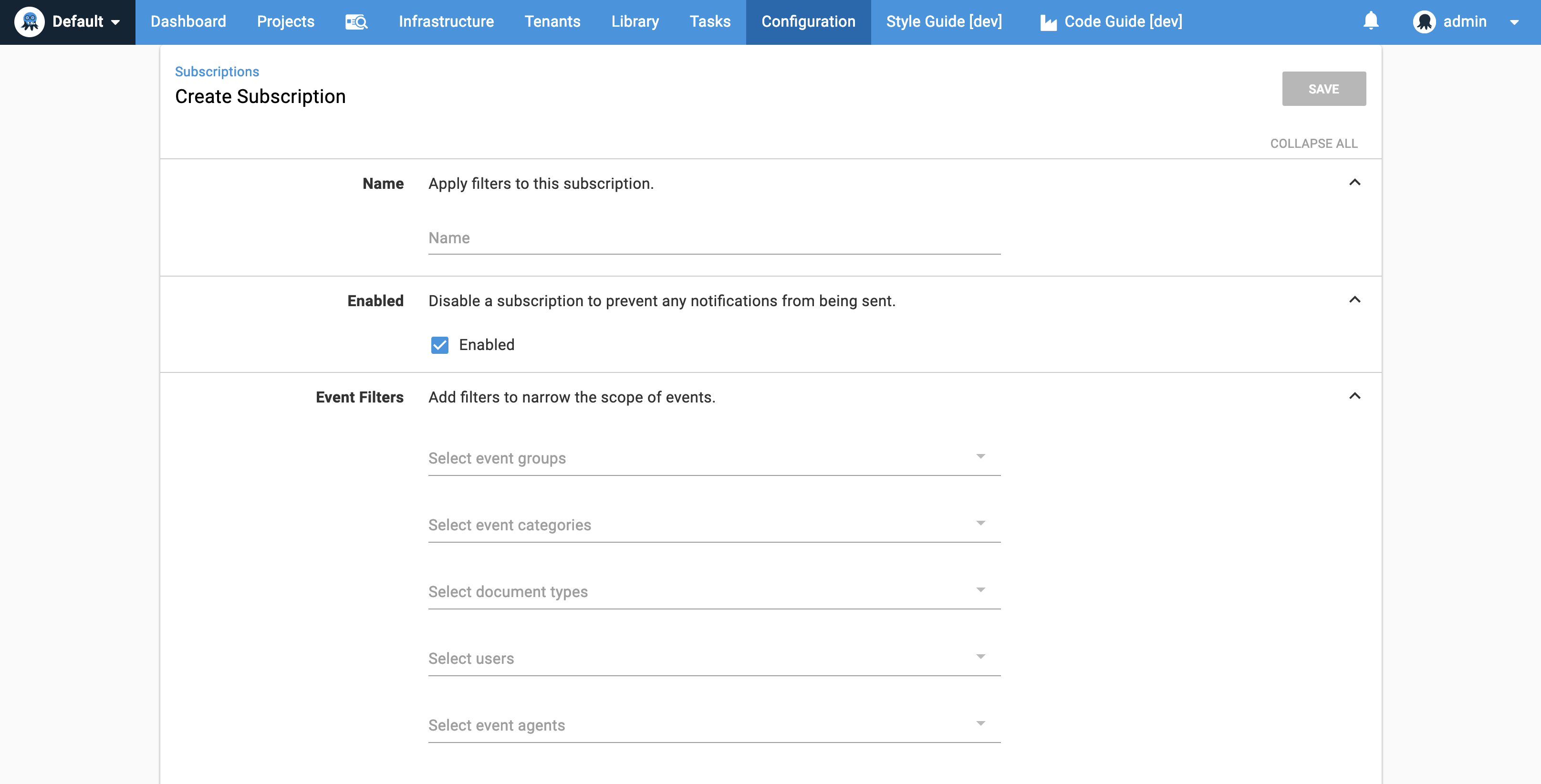The image size is (1541, 784).
Task: Switch to the Infrastructure tab
Action: click(446, 21)
